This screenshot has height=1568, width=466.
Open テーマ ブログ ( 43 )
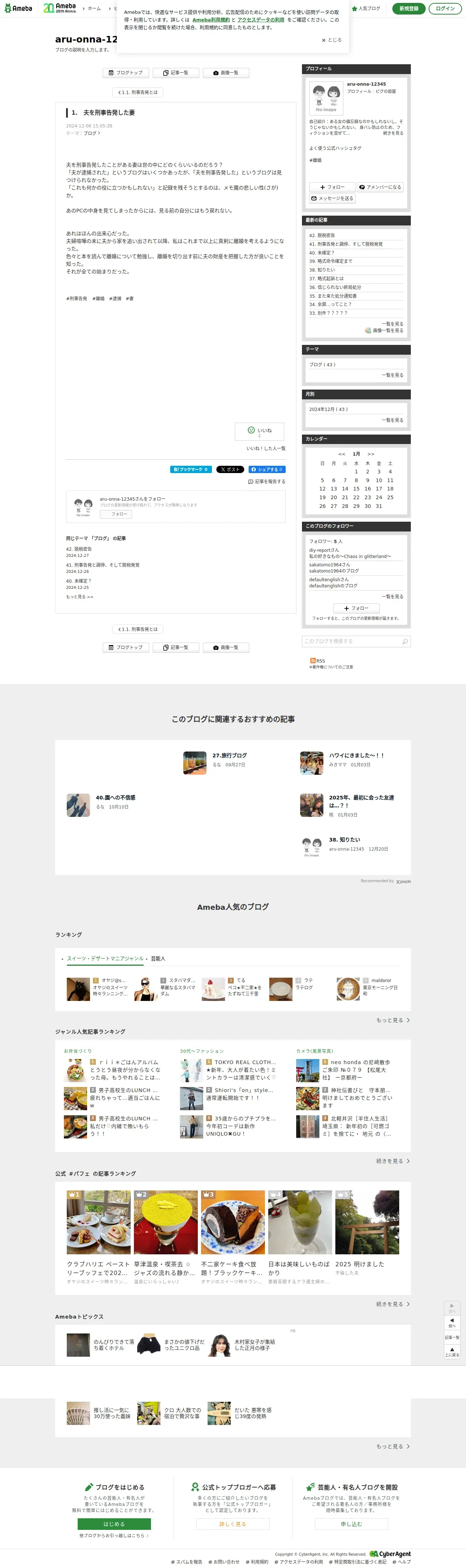click(322, 364)
